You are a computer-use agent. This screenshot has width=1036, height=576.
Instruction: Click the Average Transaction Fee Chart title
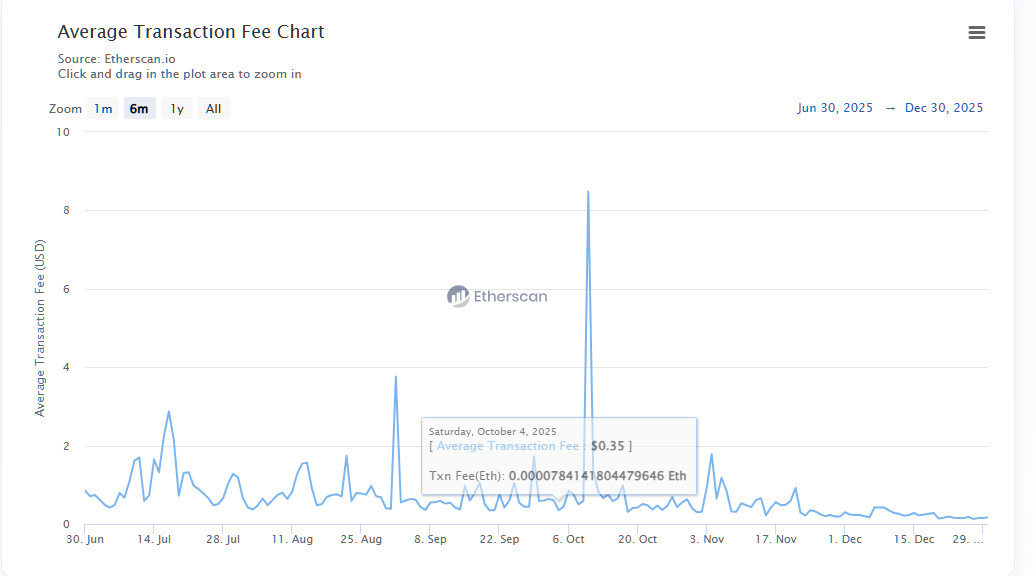tap(191, 32)
